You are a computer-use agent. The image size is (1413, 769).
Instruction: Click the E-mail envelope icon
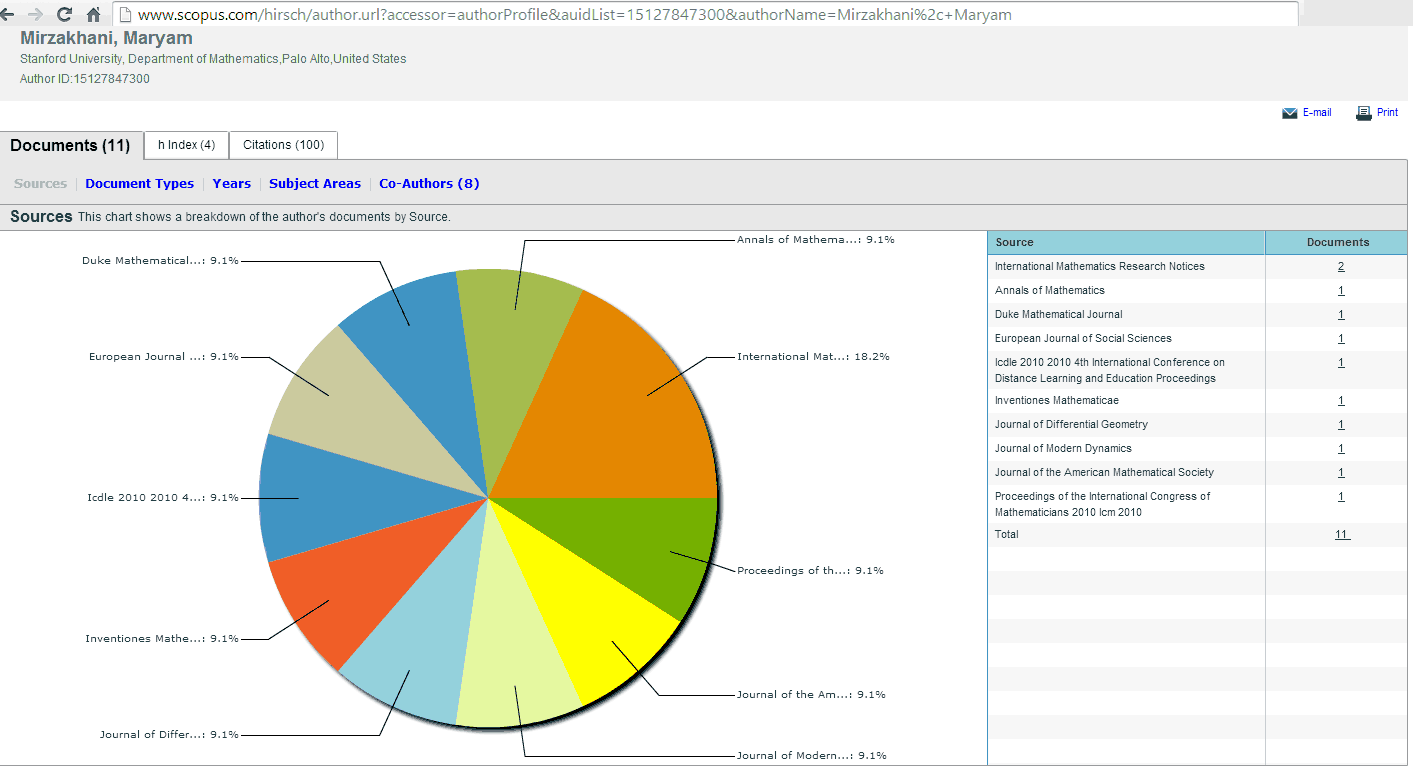[x=1289, y=113]
